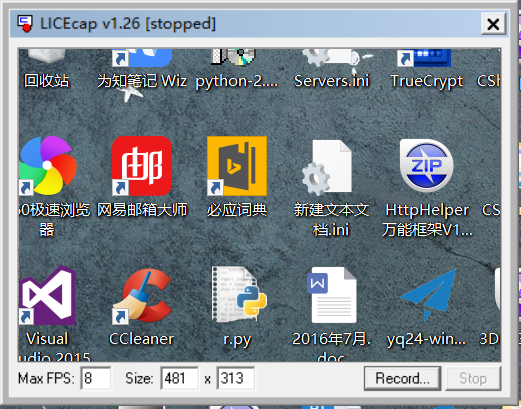Select the 2016年7月.doc document icon
521x409 pixels.
332,295
